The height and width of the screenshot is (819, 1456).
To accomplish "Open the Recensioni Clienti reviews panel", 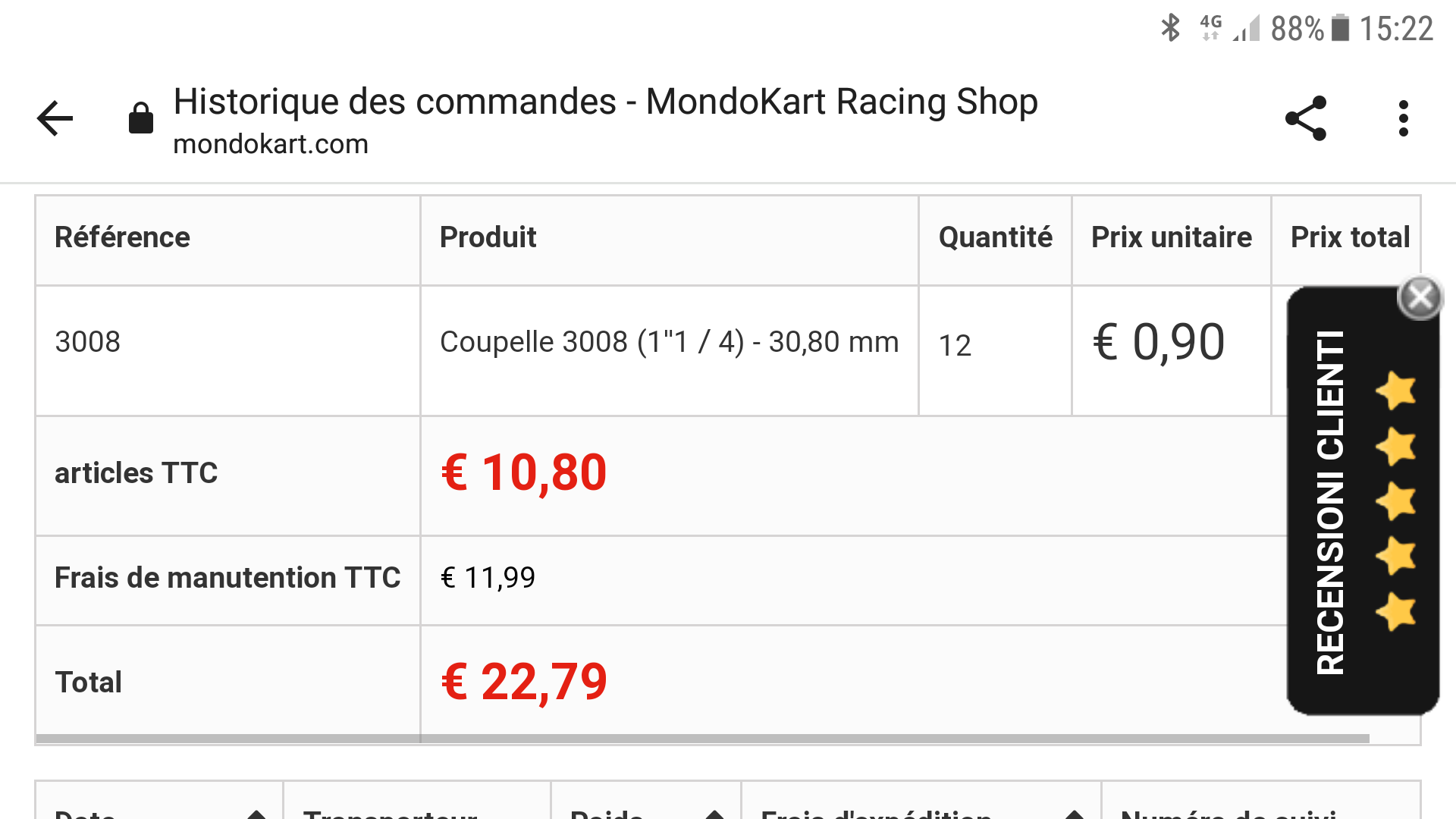I will coord(1331,502).
